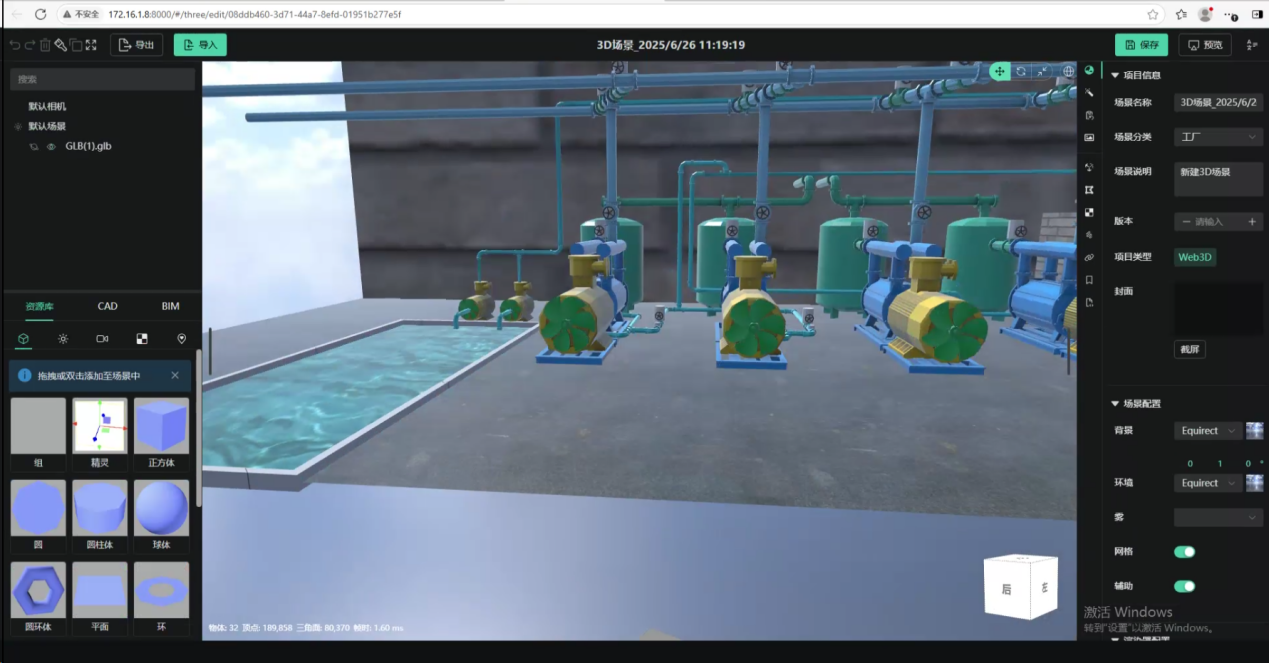Turn off the 网格 grid toggle
The width and height of the screenshot is (1269, 663).
(x=1184, y=552)
